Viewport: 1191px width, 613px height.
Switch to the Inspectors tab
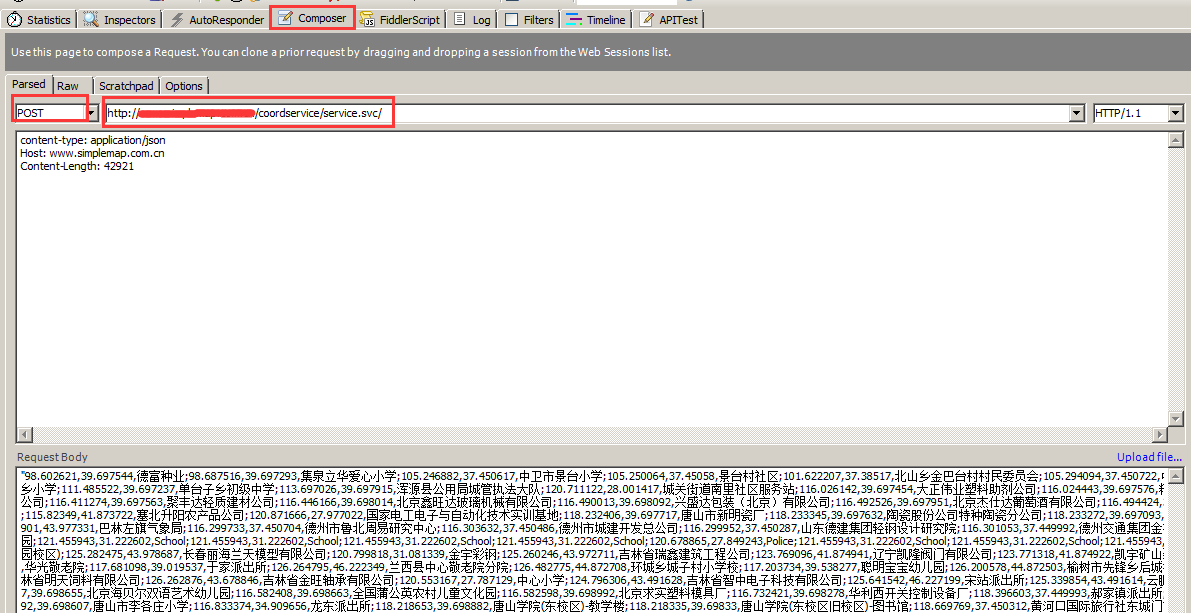[120, 20]
